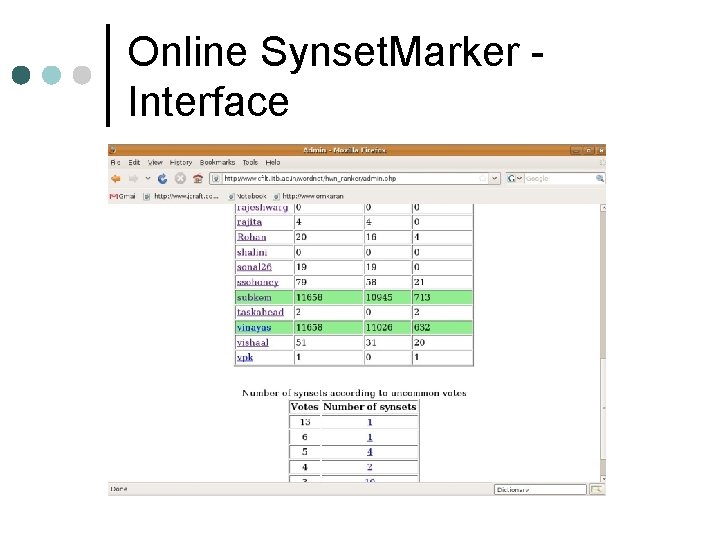The height and width of the screenshot is (540, 720).
Task: Reload the page with the refresh icon
Action: 162,179
